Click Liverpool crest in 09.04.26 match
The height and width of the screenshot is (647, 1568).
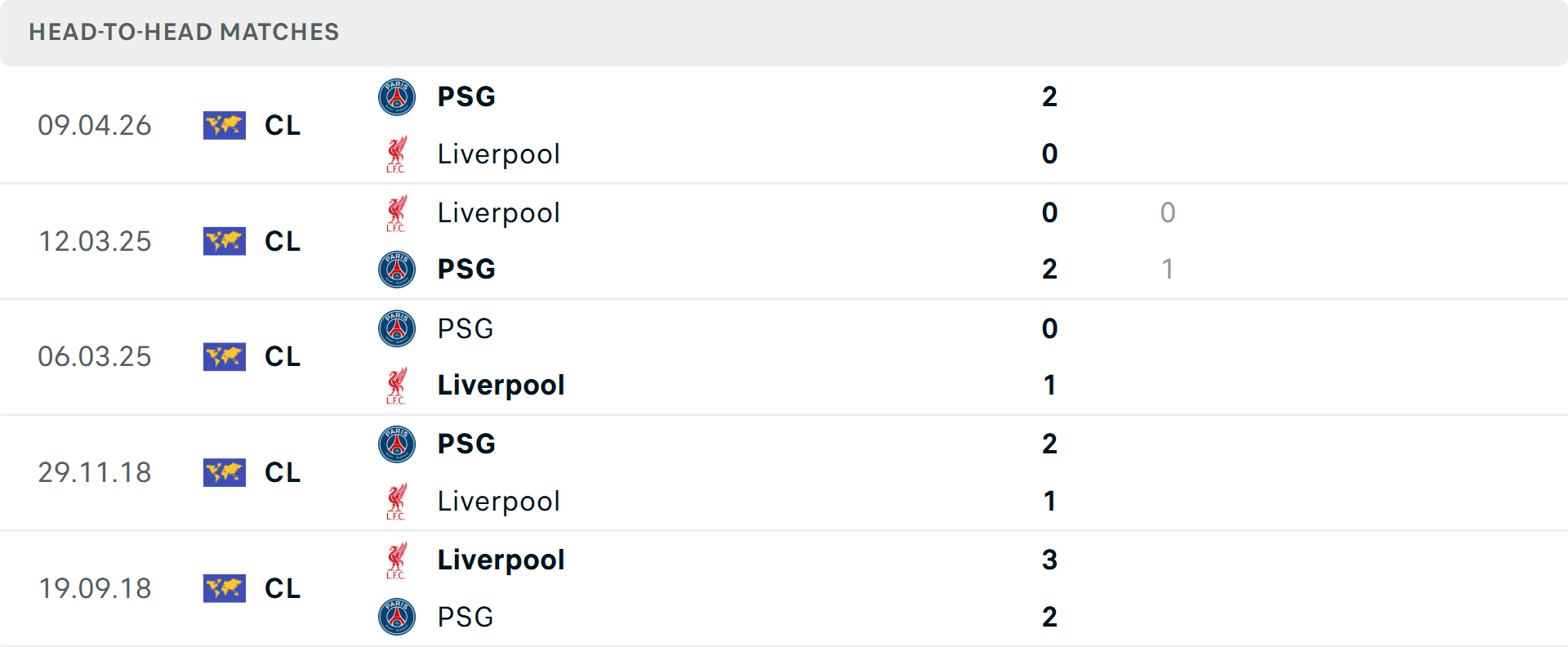click(x=397, y=154)
